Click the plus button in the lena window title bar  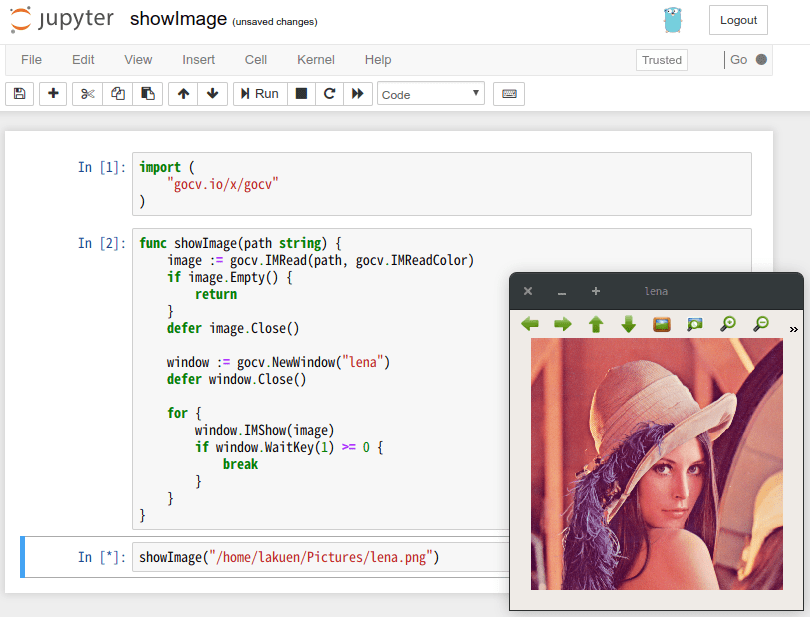(596, 291)
